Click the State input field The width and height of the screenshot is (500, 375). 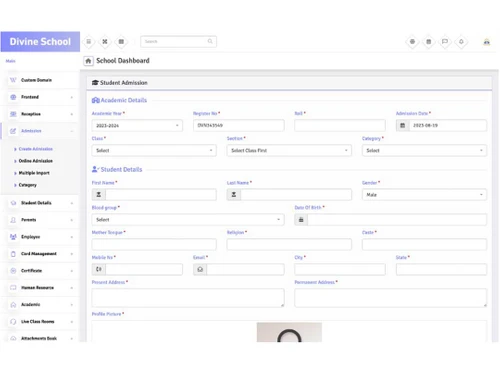point(441,269)
